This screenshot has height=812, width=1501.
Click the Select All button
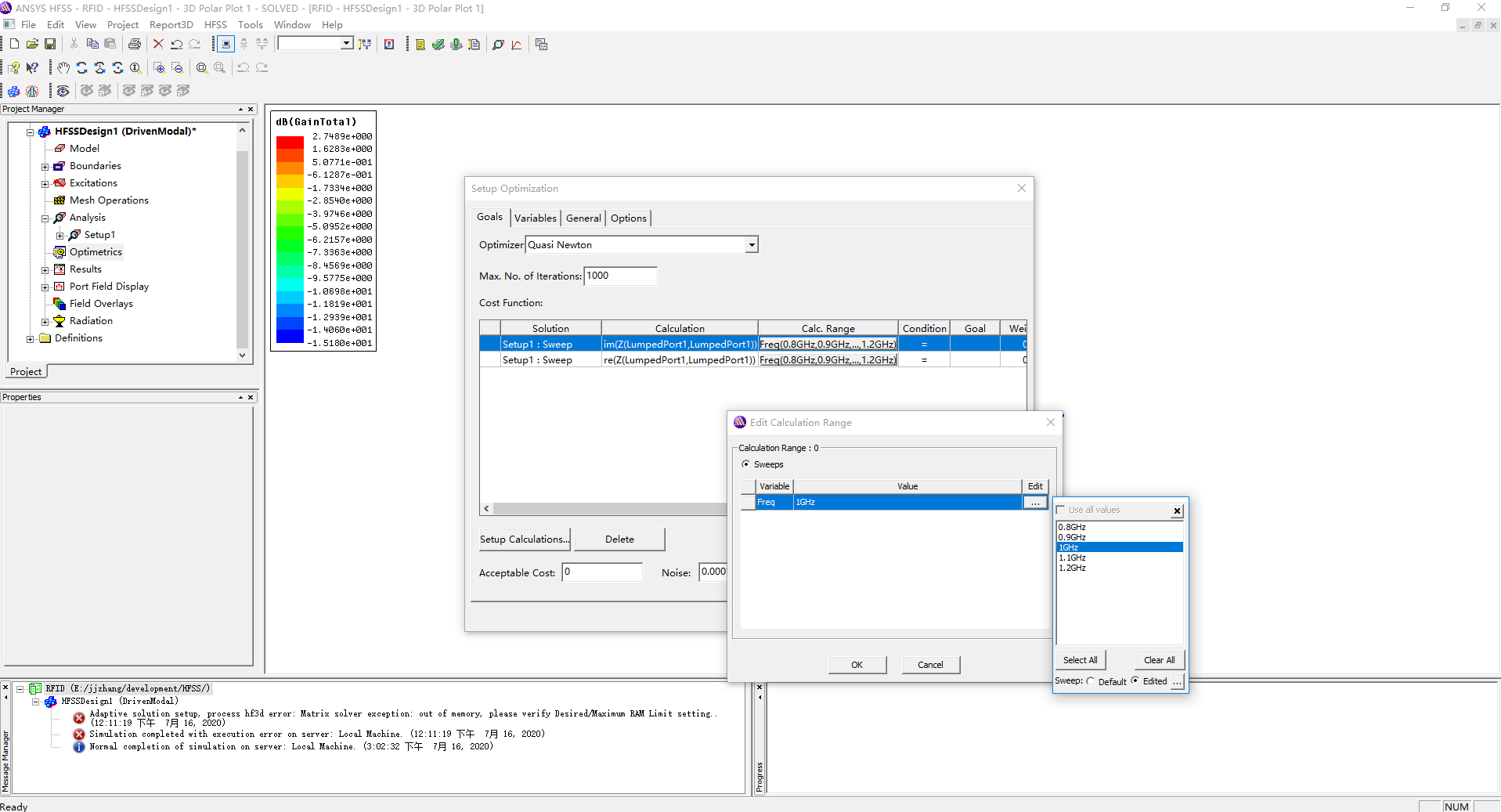click(x=1080, y=660)
